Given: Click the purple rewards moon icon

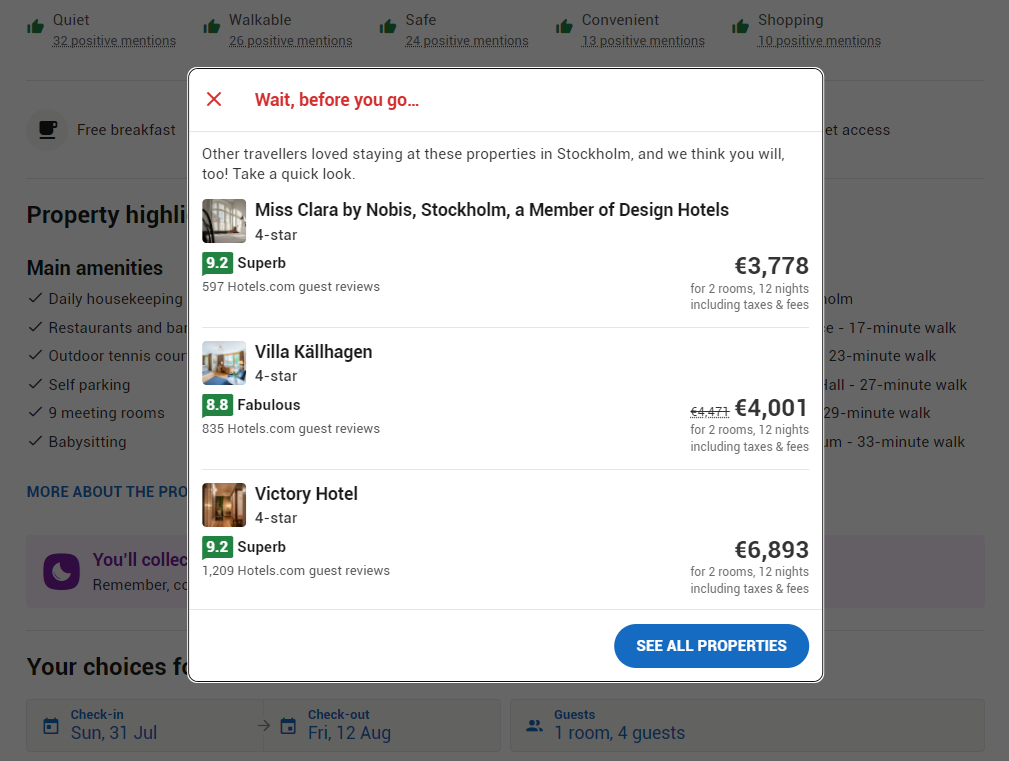Looking at the screenshot, I should click(x=61, y=571).
